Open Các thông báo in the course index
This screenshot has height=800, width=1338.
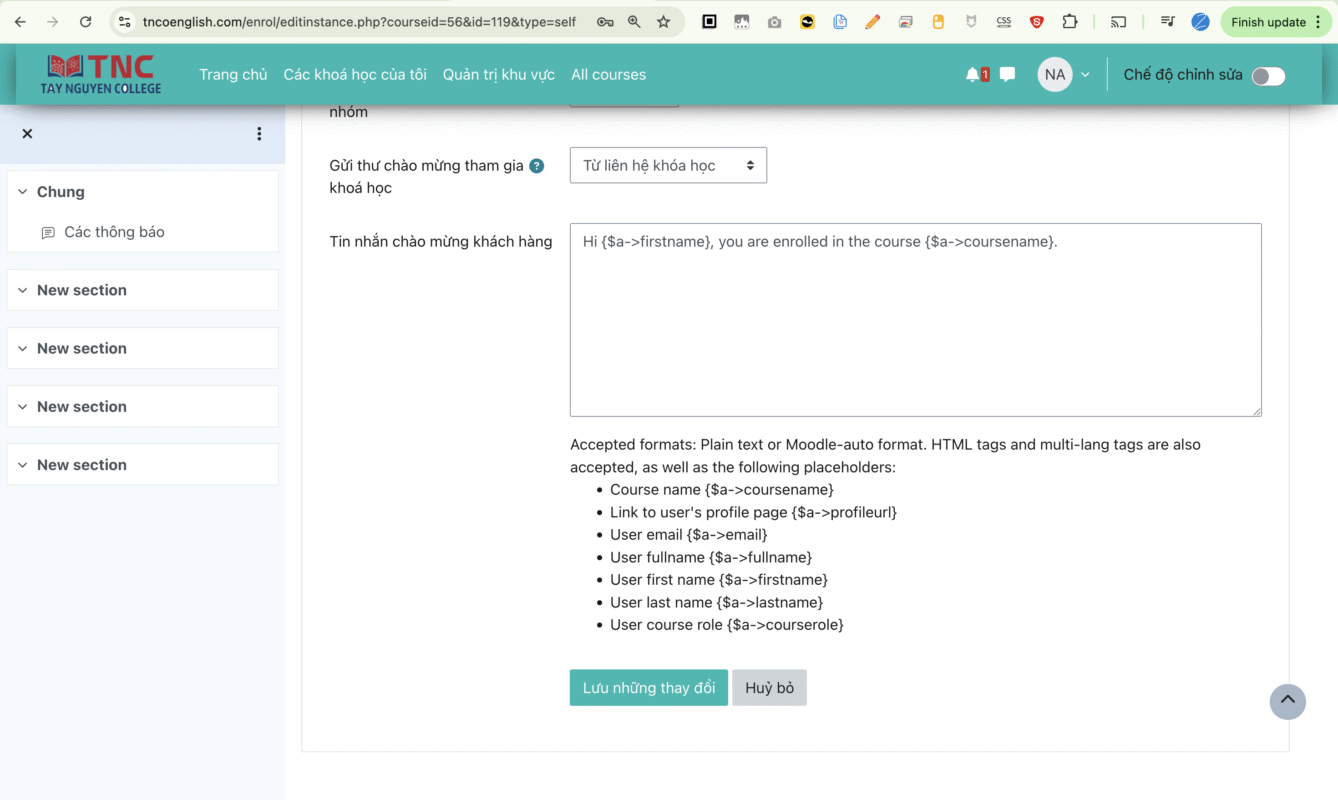(114, 232)
